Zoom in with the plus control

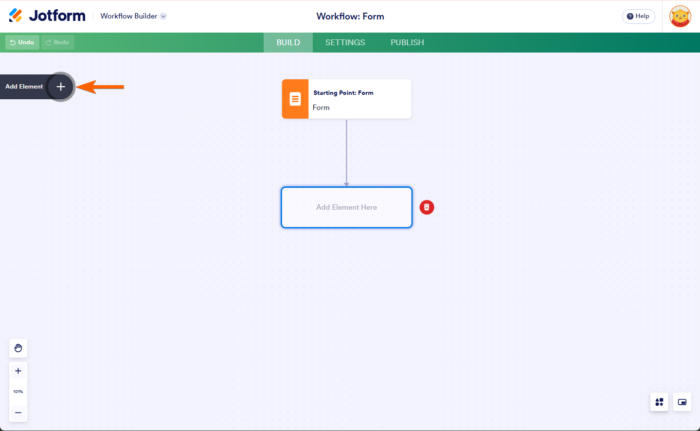click(x=18, y=371)
